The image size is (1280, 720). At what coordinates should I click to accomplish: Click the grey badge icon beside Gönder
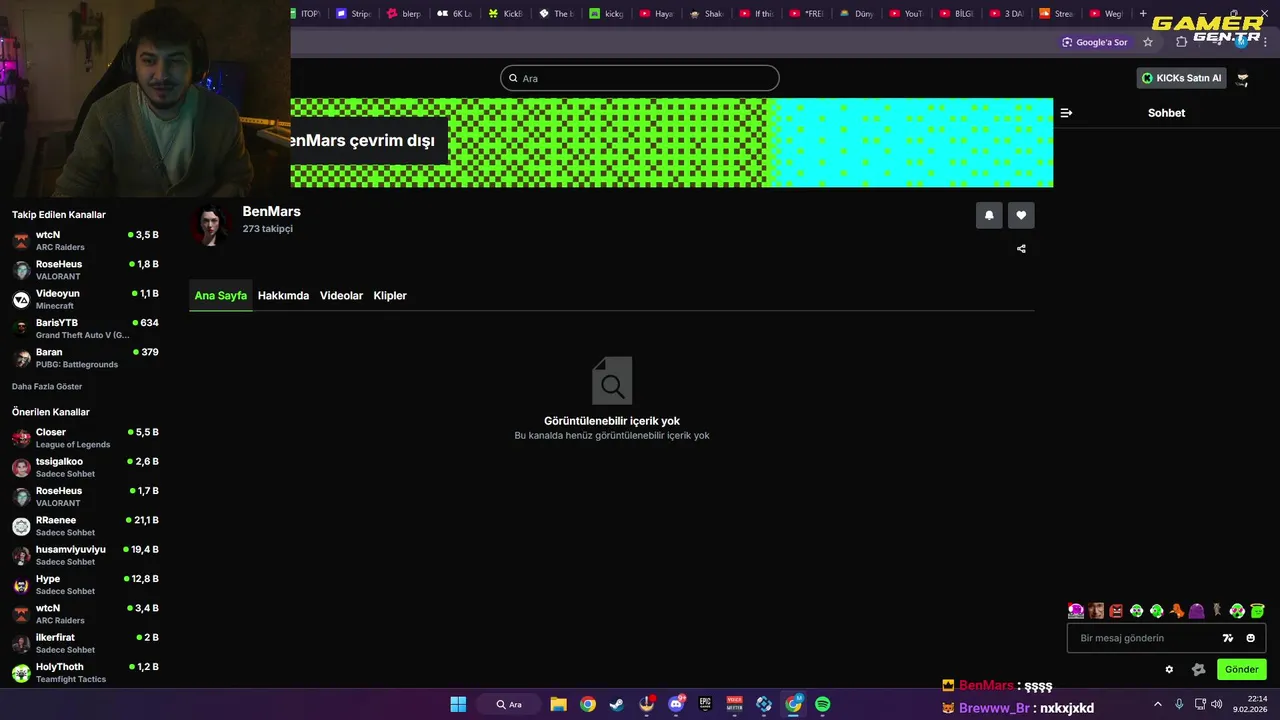click(1198, 669)
